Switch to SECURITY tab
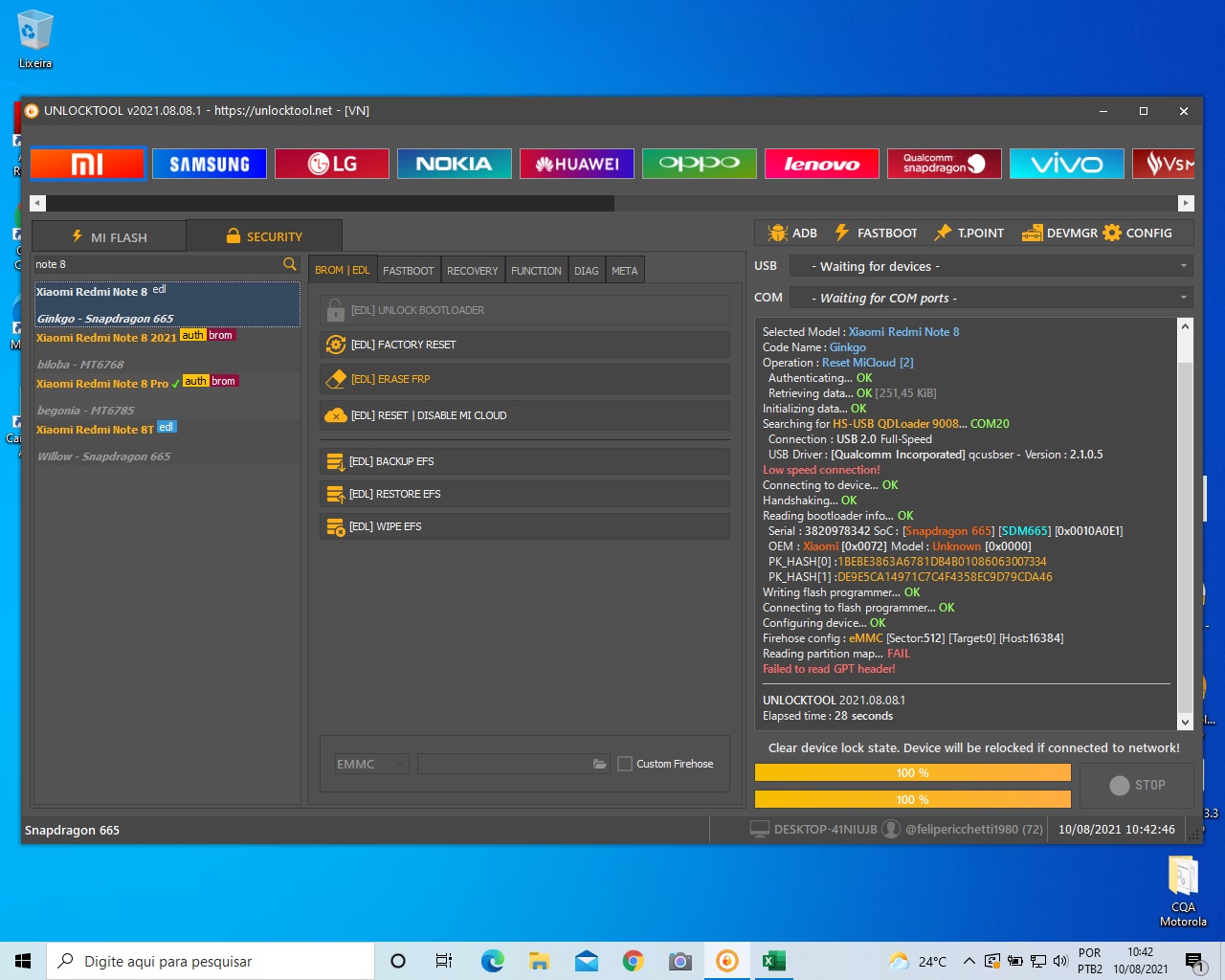1225x980 pixels. pyautogui.click(x=264, y=235)
